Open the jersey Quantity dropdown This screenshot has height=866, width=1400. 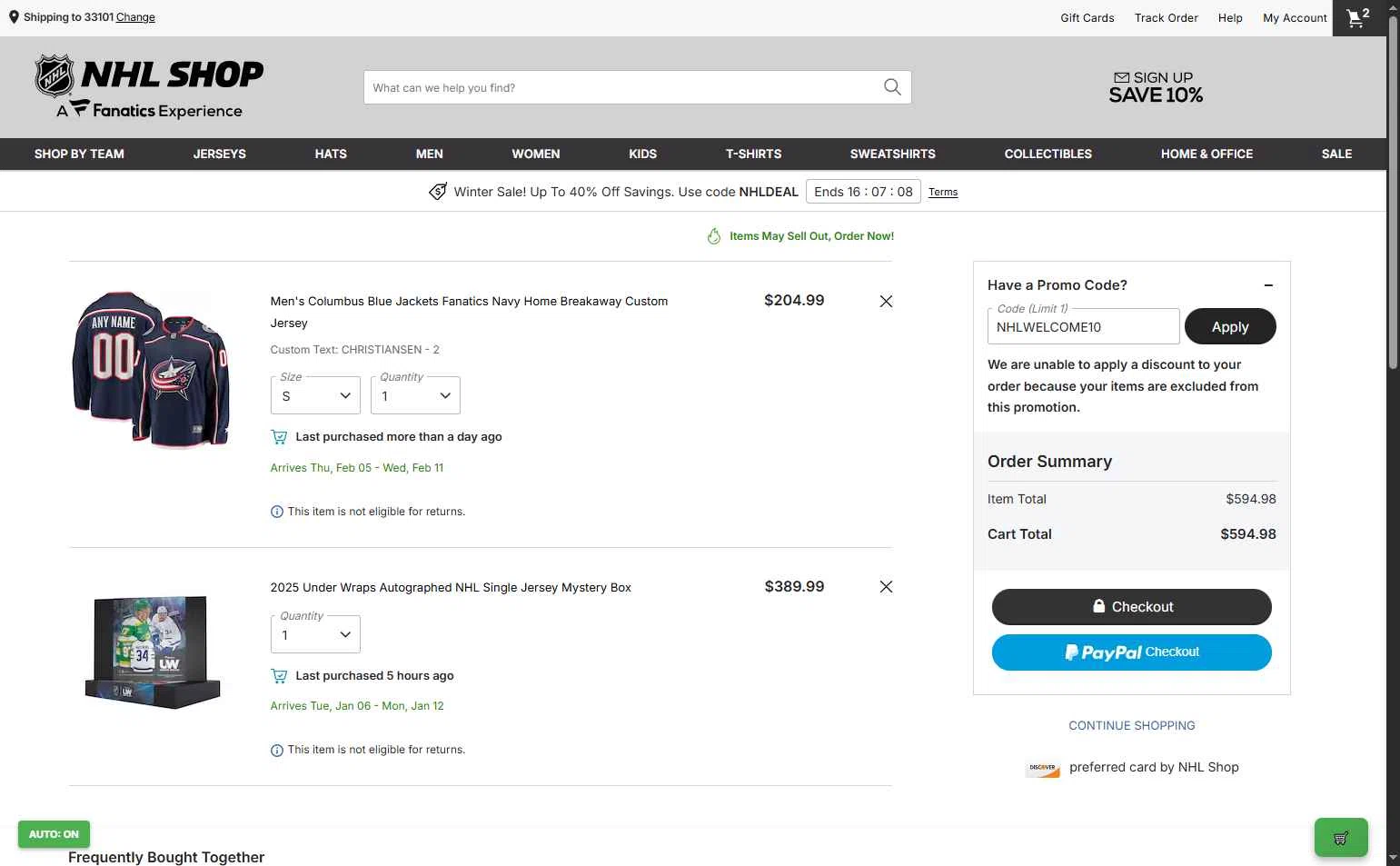[415, 395]
